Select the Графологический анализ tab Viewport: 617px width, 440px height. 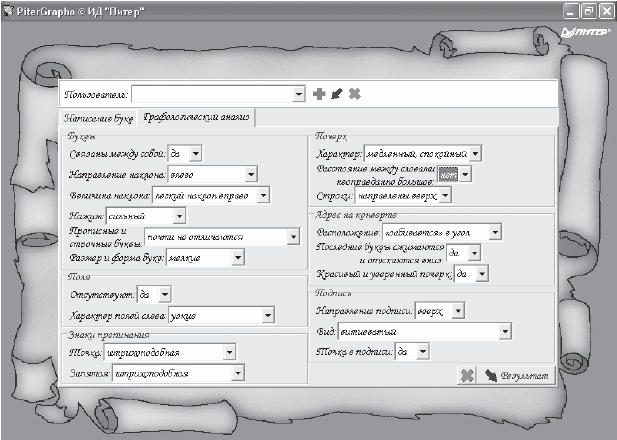click(x=195, y=118)
